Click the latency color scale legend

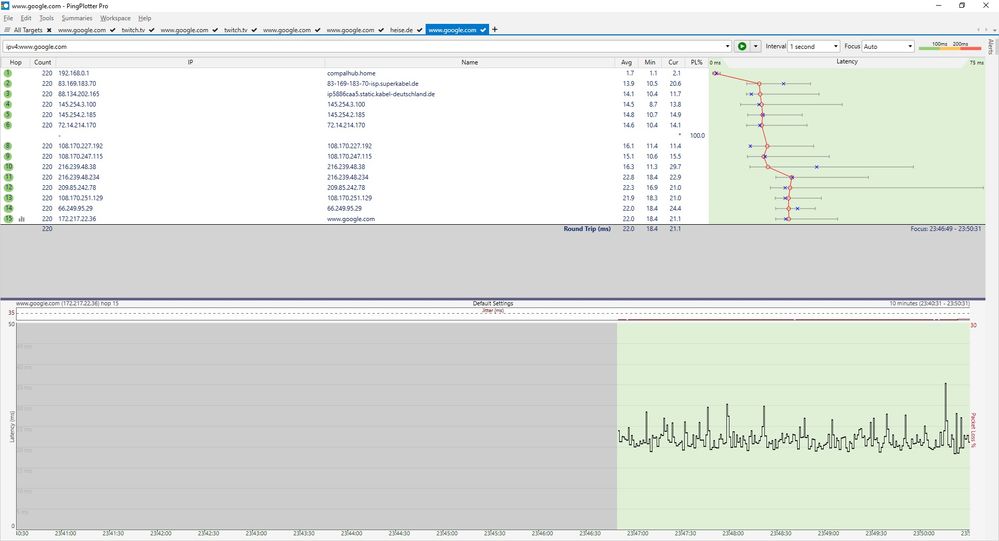[943, 46]
